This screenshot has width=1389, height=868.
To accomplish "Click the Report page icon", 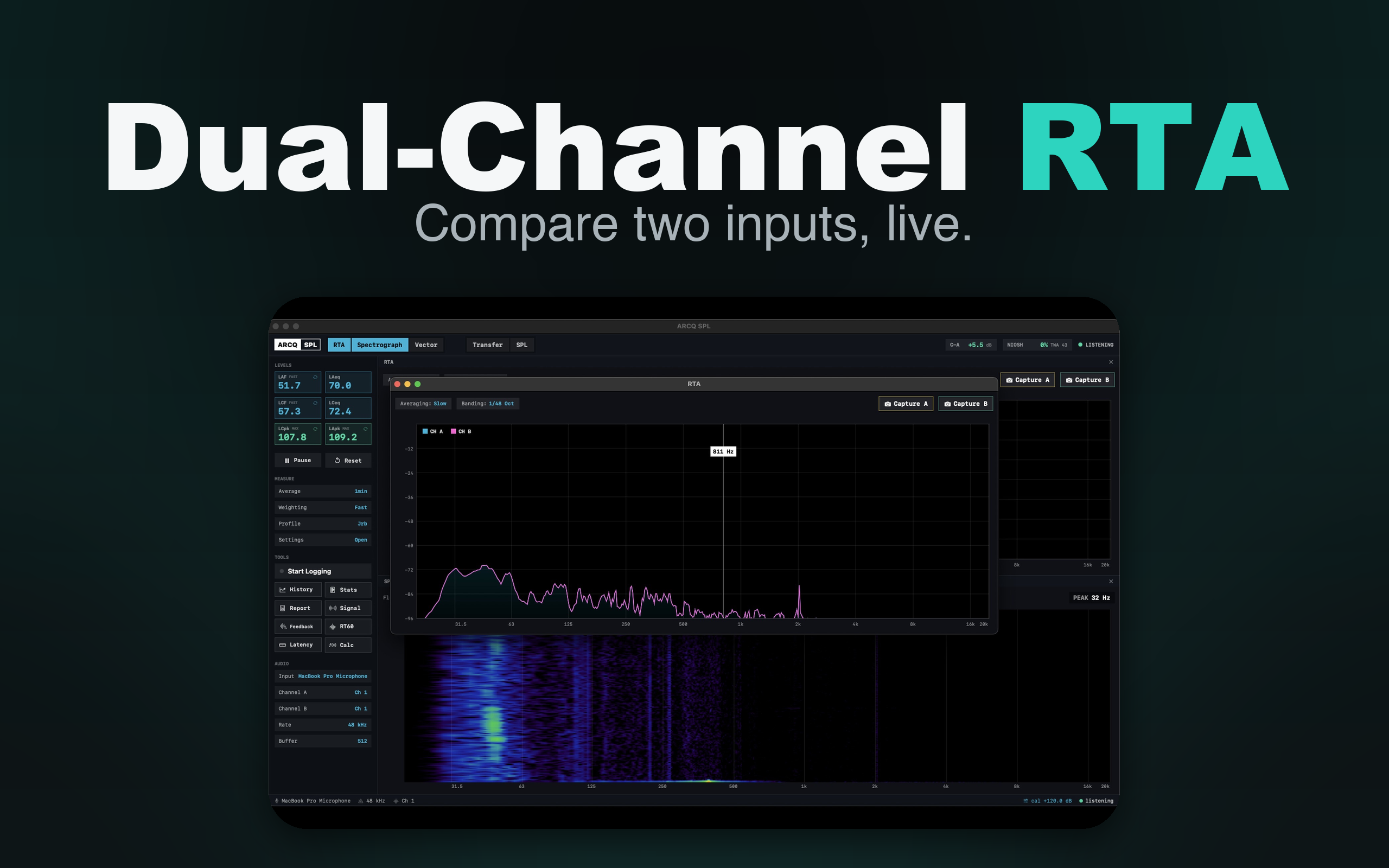I will click(x=282, y=608).
